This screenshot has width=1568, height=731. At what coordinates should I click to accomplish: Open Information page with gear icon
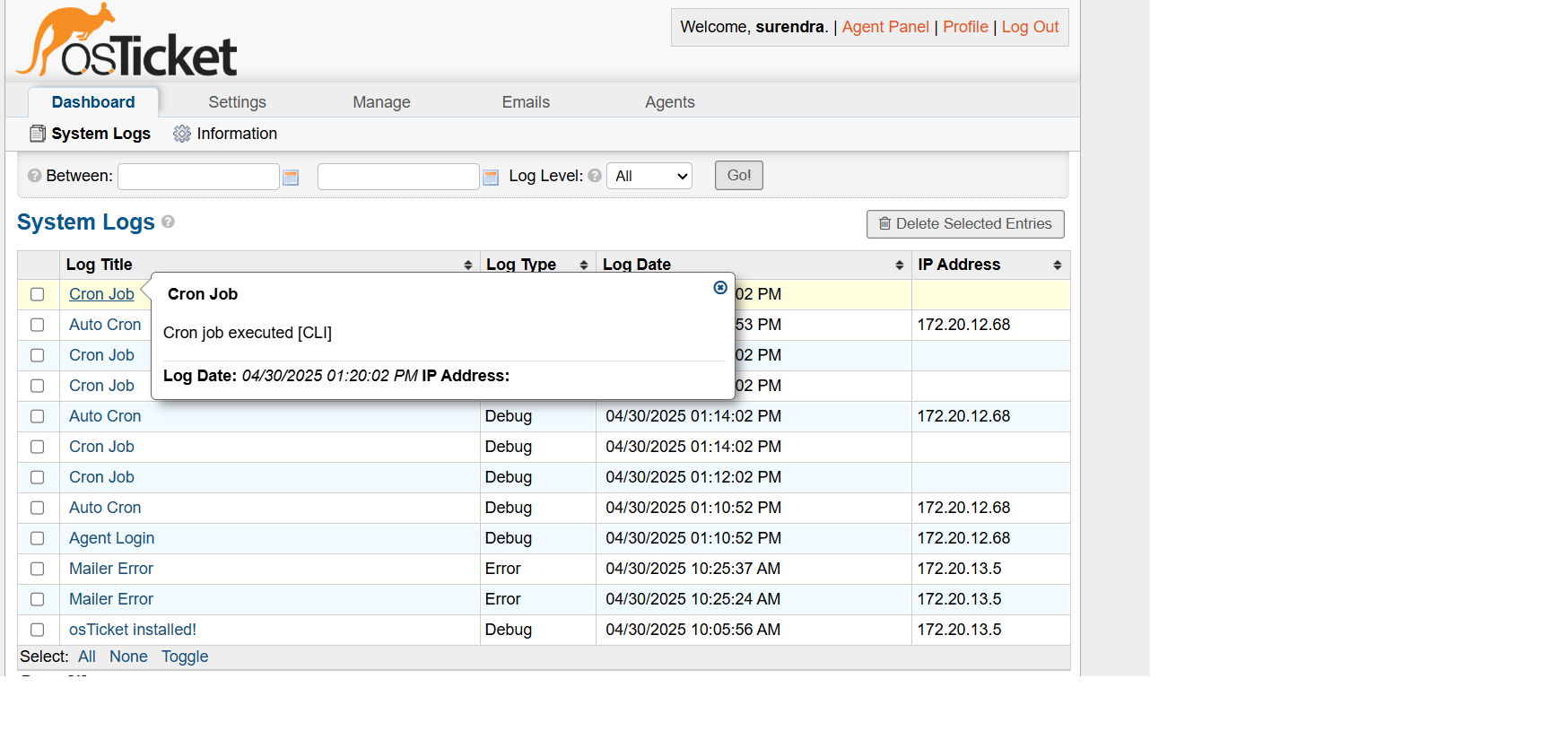(x=225, y=134)
